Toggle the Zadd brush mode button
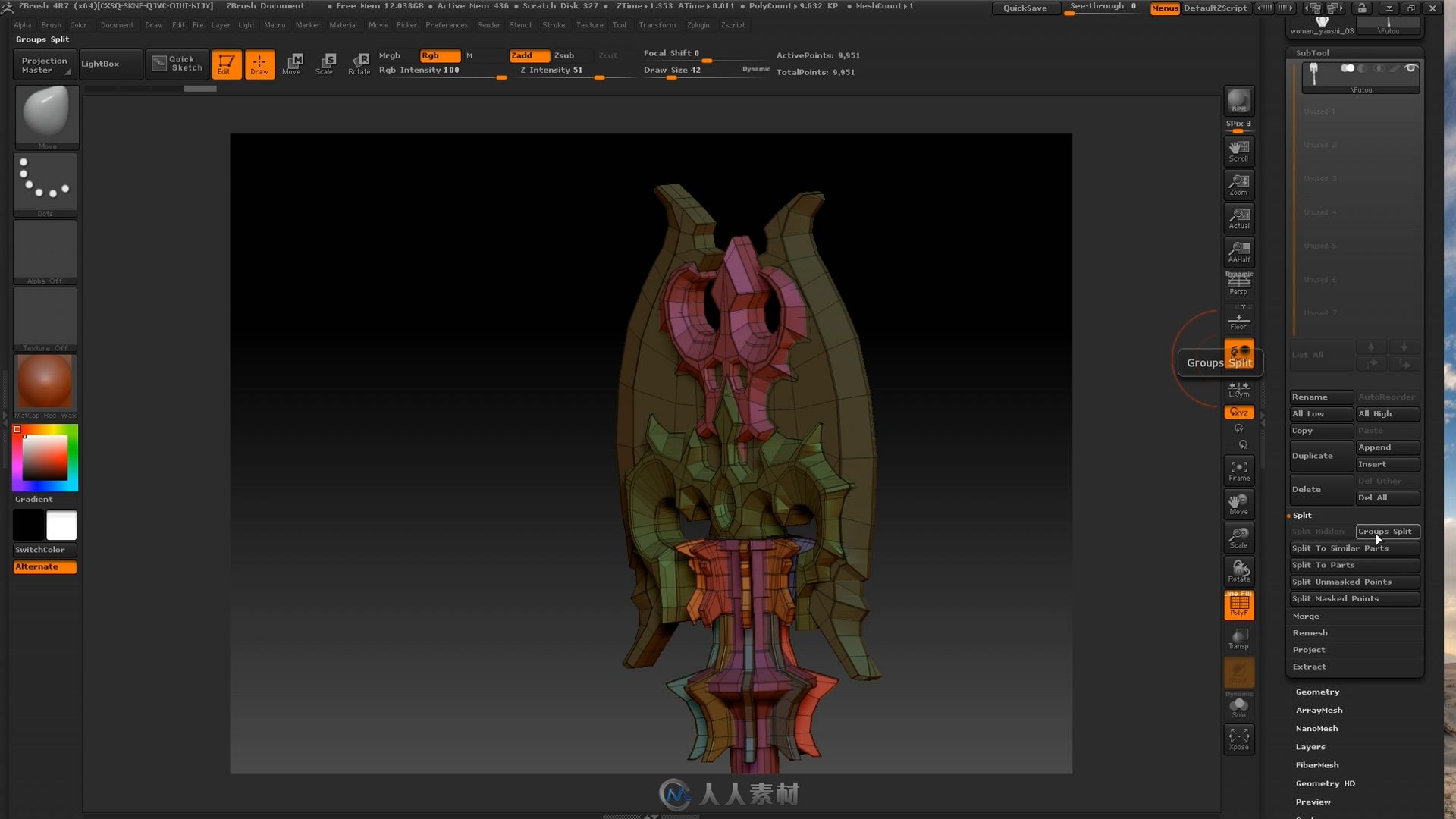1456x819 pixels. [522, 55]
